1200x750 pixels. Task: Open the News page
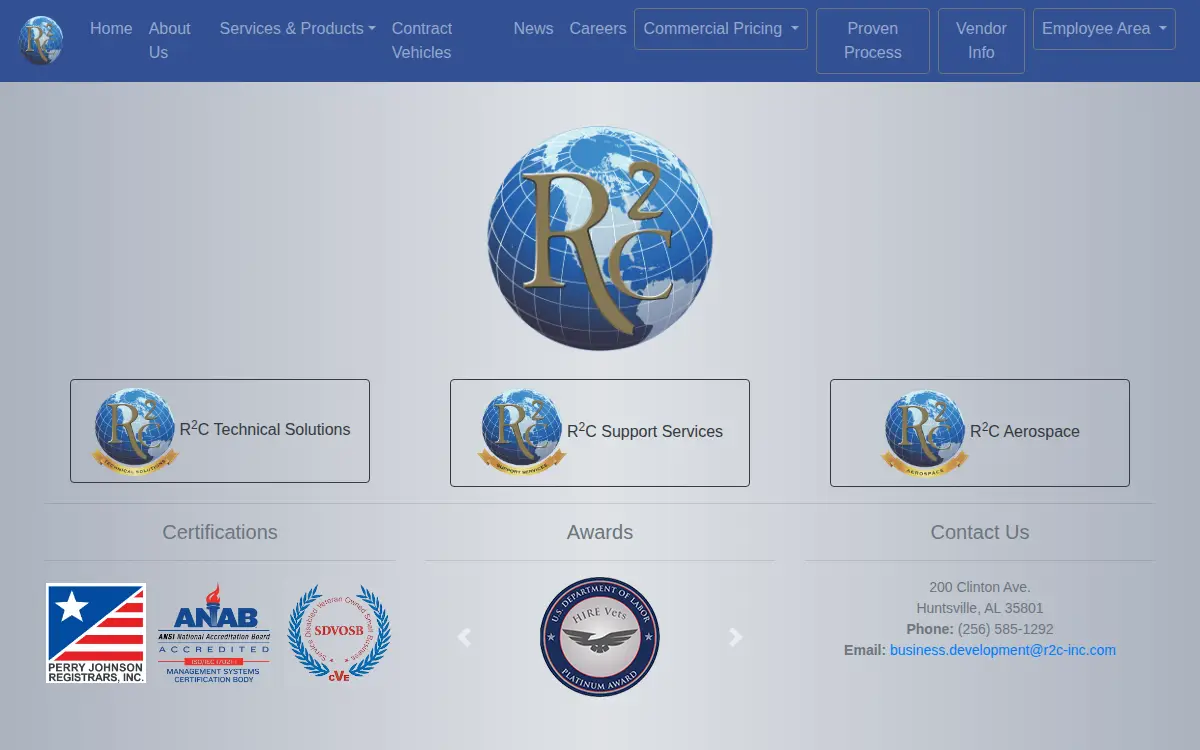pos(534,29)
